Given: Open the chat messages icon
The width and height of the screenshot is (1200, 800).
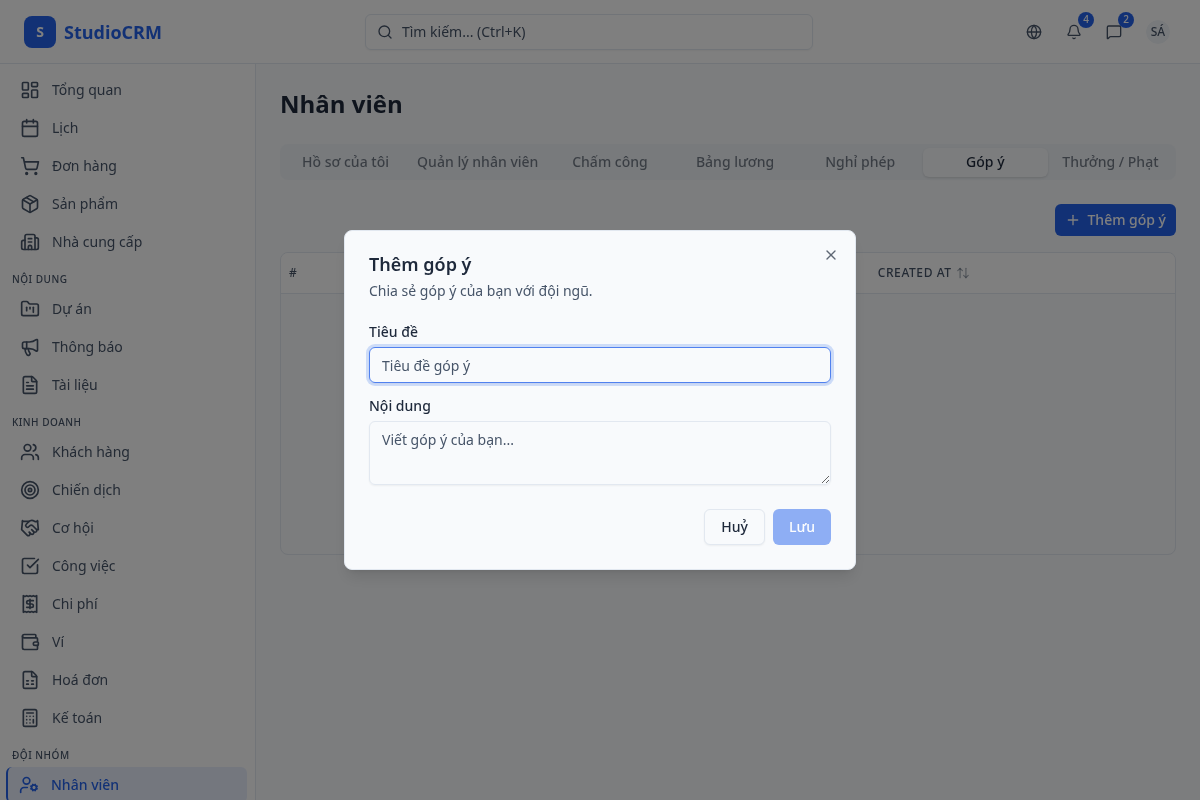Looking at the screenshot, I should pyautogui.click(x=1114, y=32).
